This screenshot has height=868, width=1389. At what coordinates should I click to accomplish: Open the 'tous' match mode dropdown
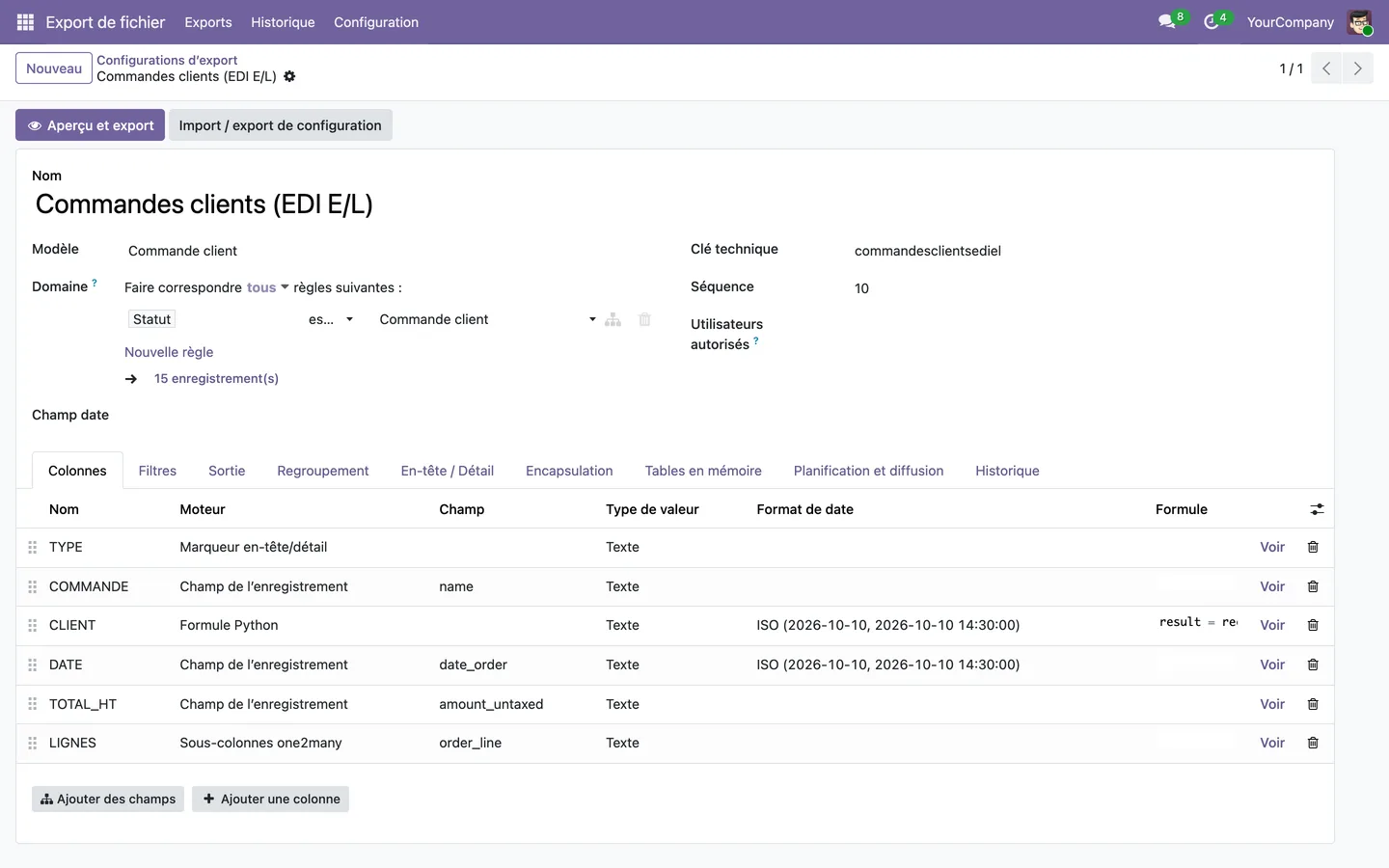click(x=267, y=287)
